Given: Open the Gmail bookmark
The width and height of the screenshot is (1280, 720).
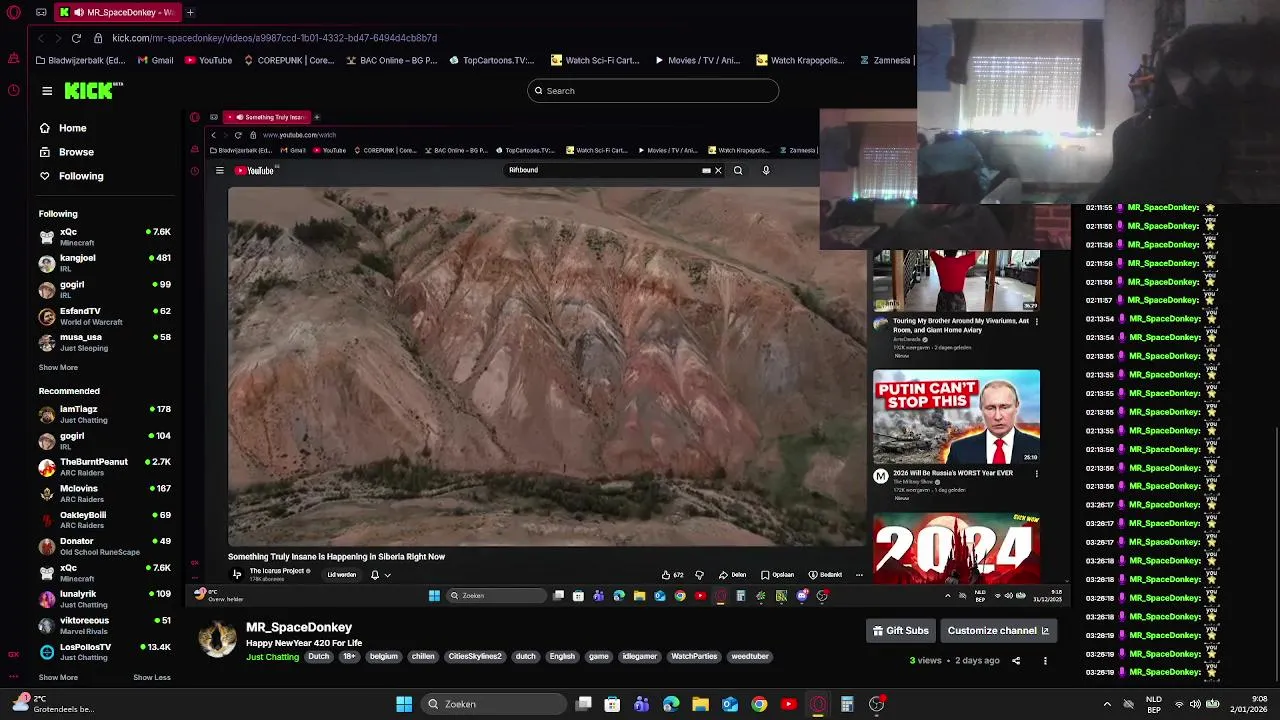Looking at the screenshot, I should (x=156, y=60).
